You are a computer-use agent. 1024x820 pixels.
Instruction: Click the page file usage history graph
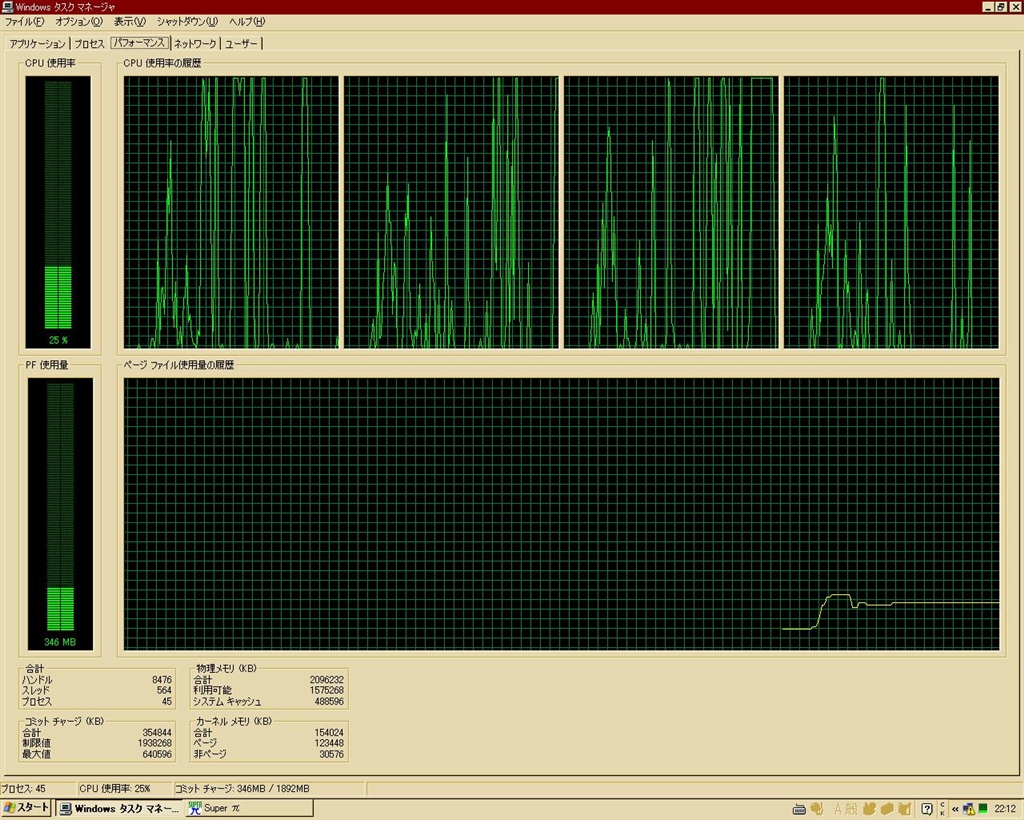[x=562, y=514]
